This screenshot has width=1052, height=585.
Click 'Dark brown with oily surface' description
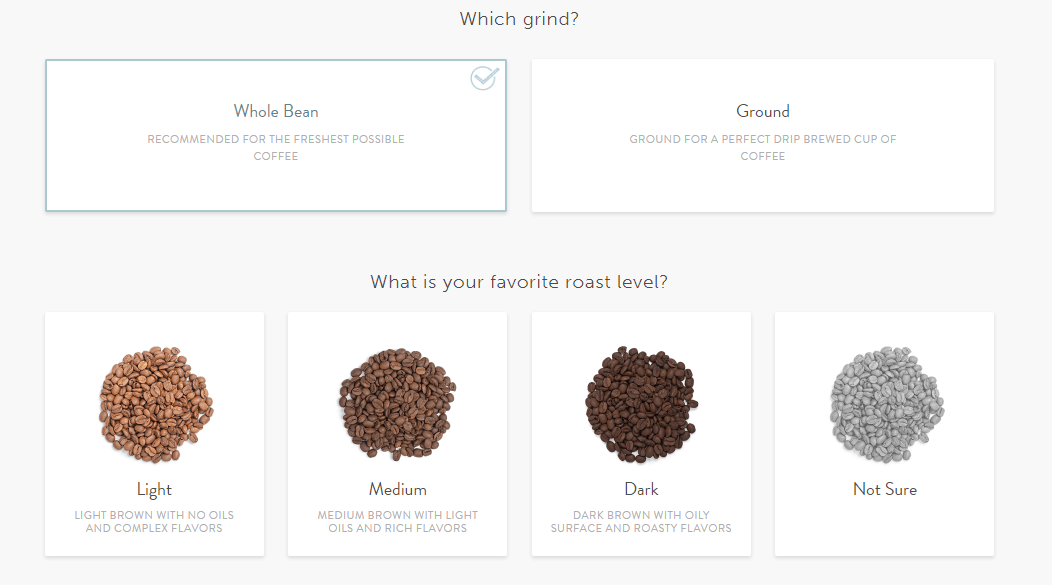click(641, 522)
